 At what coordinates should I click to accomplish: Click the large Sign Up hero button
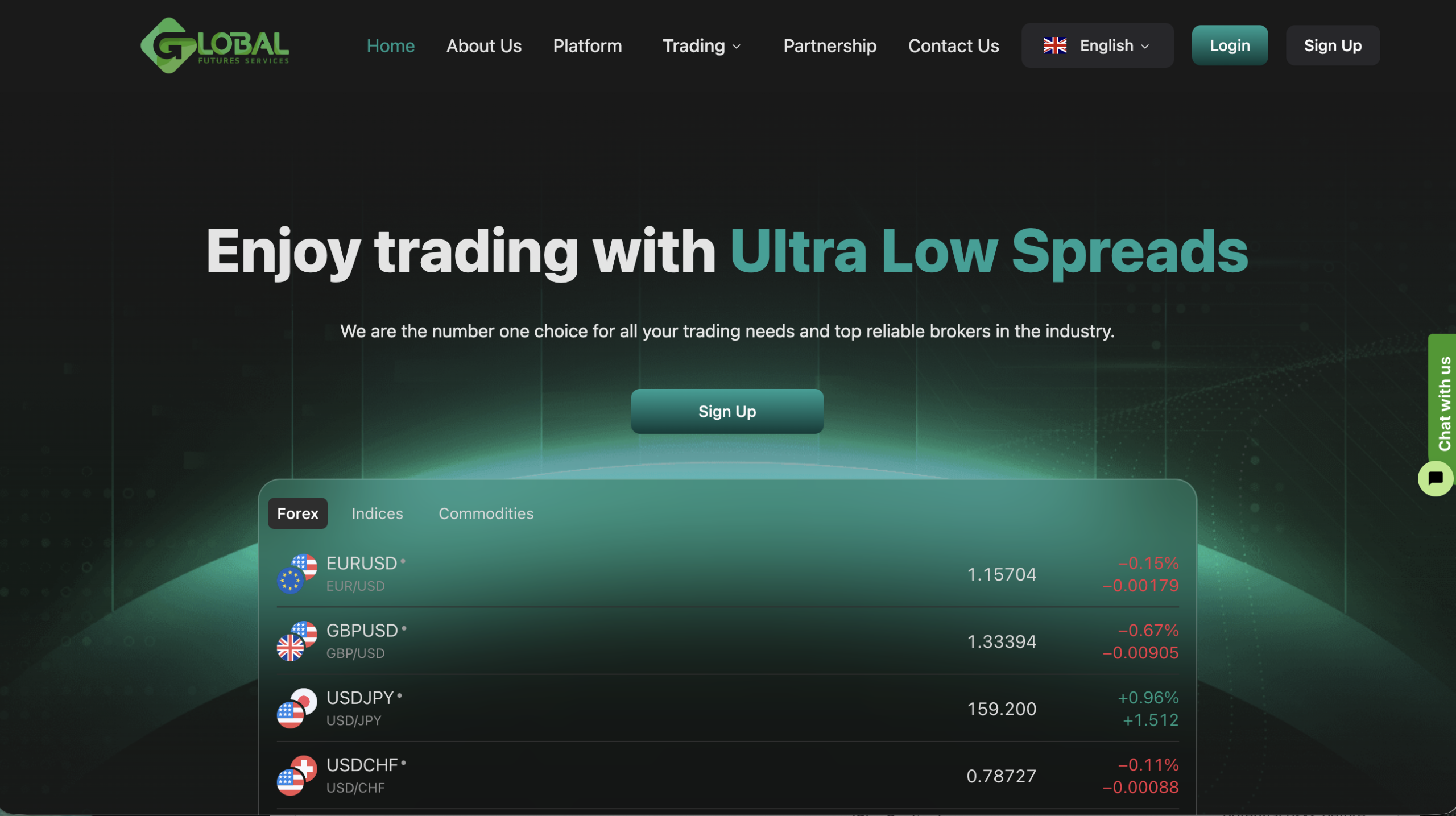pyautogui.click(x=727, y=411)
